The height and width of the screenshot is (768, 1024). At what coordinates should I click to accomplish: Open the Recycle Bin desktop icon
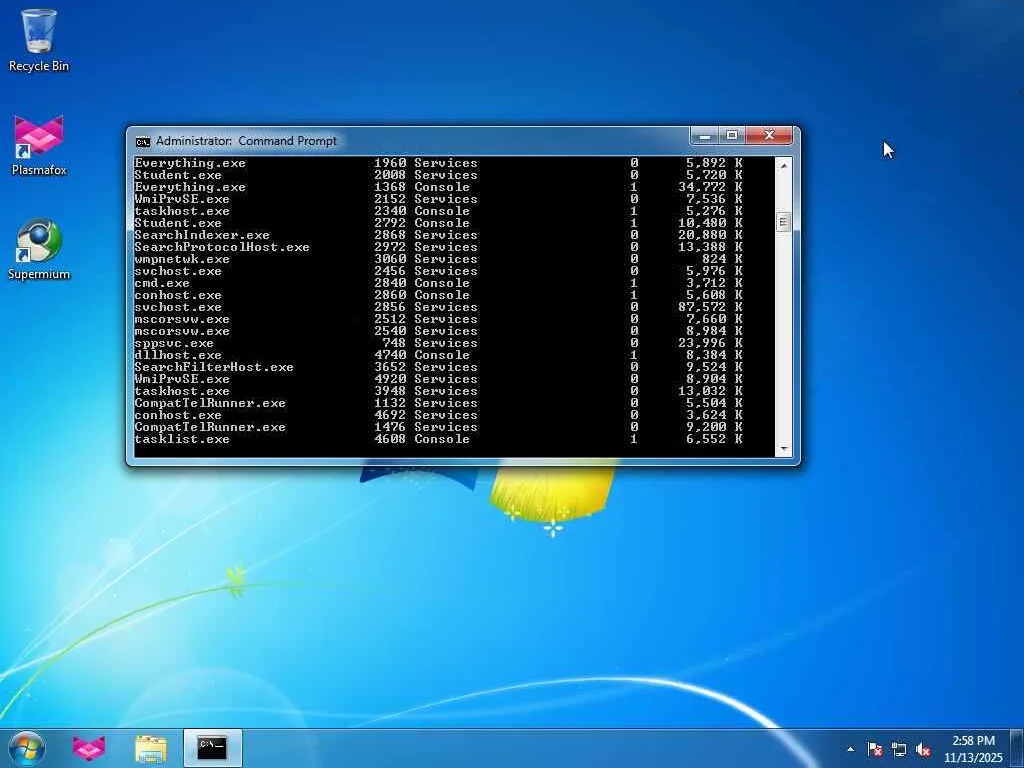(39, 40)
